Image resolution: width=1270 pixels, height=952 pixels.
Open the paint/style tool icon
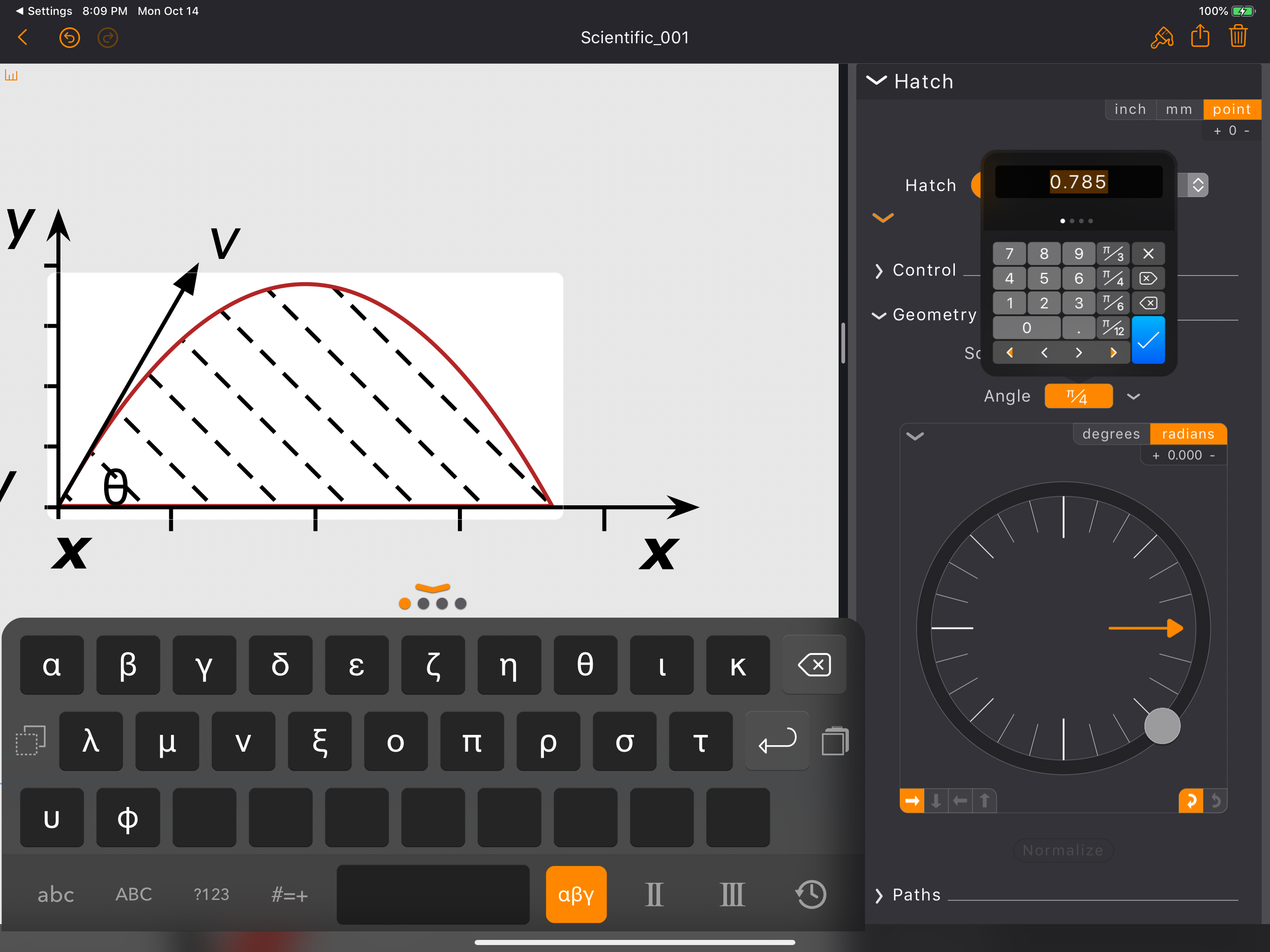pos(1162,38)
